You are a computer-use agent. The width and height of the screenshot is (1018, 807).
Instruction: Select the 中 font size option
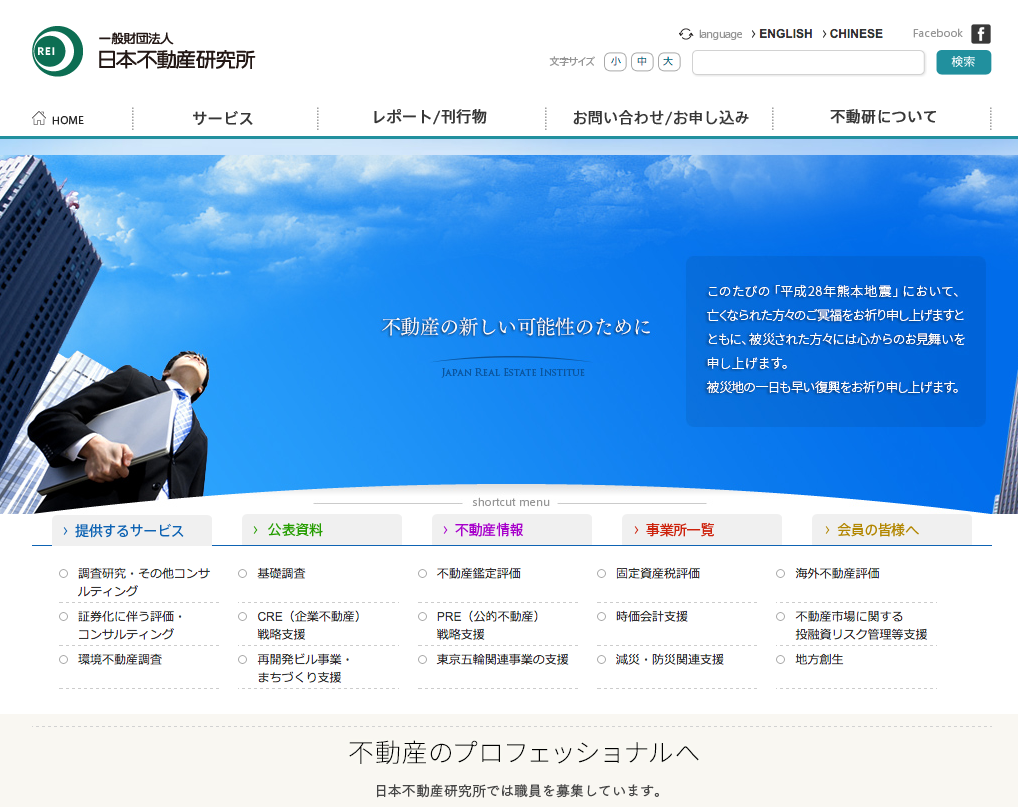point(641,62)
